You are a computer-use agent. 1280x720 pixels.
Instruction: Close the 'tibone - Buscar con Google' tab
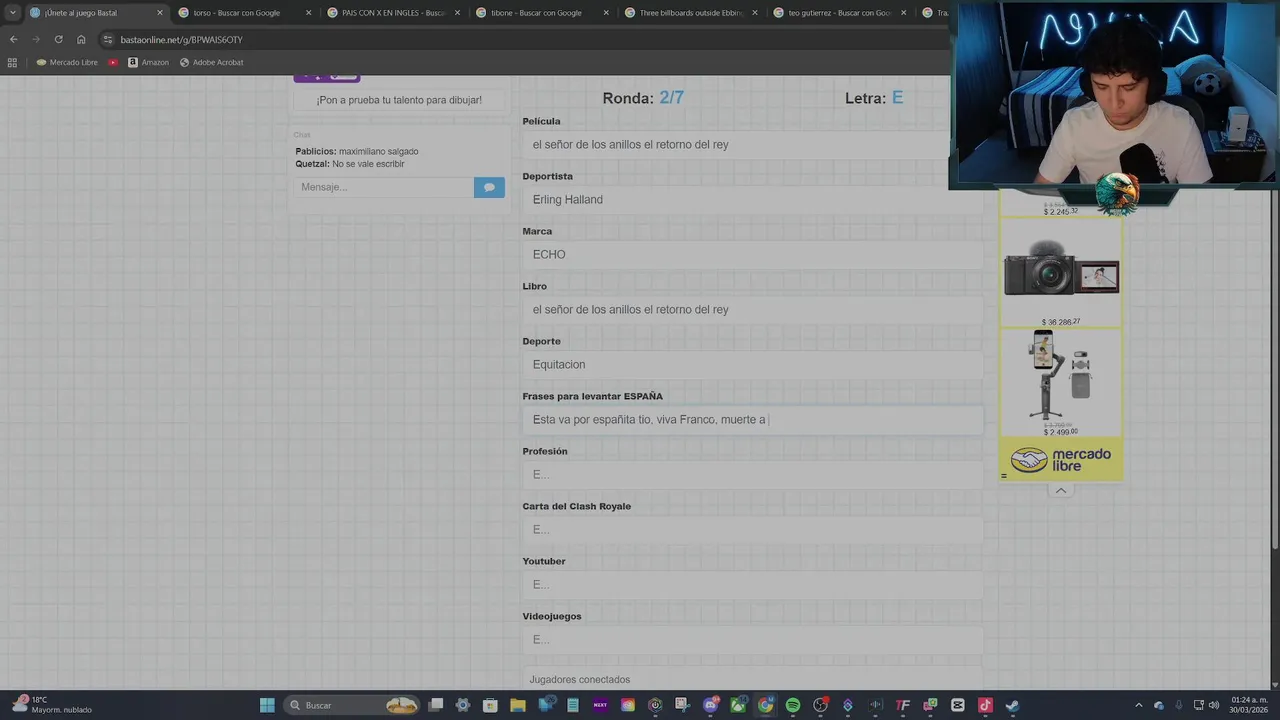click(606, 13)
